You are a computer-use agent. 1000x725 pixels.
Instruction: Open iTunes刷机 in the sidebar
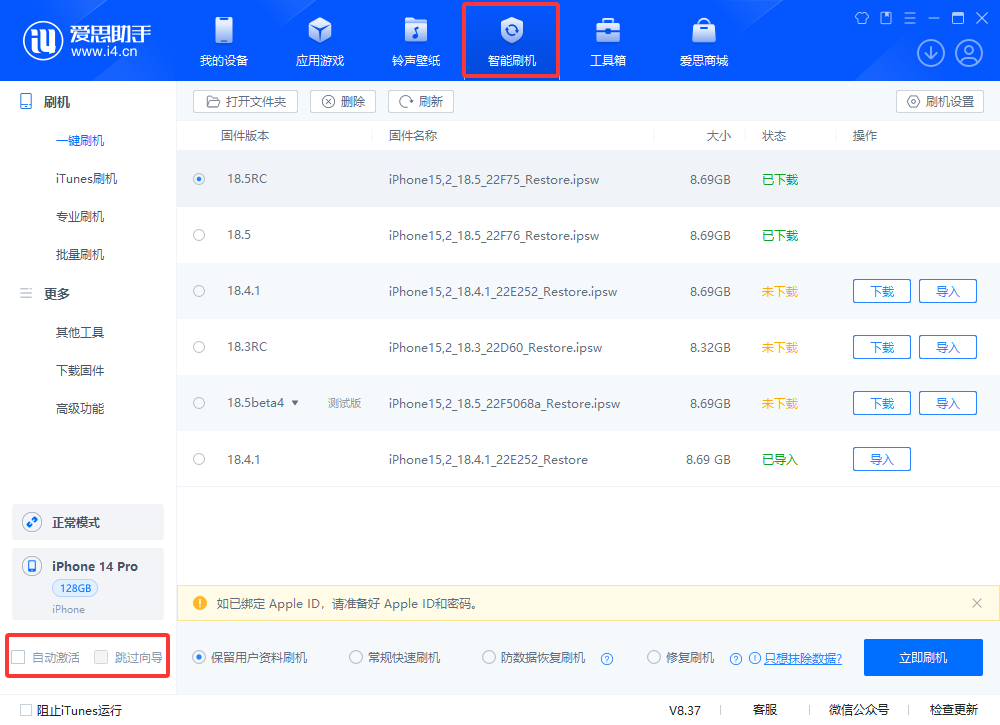pos(86,179)
